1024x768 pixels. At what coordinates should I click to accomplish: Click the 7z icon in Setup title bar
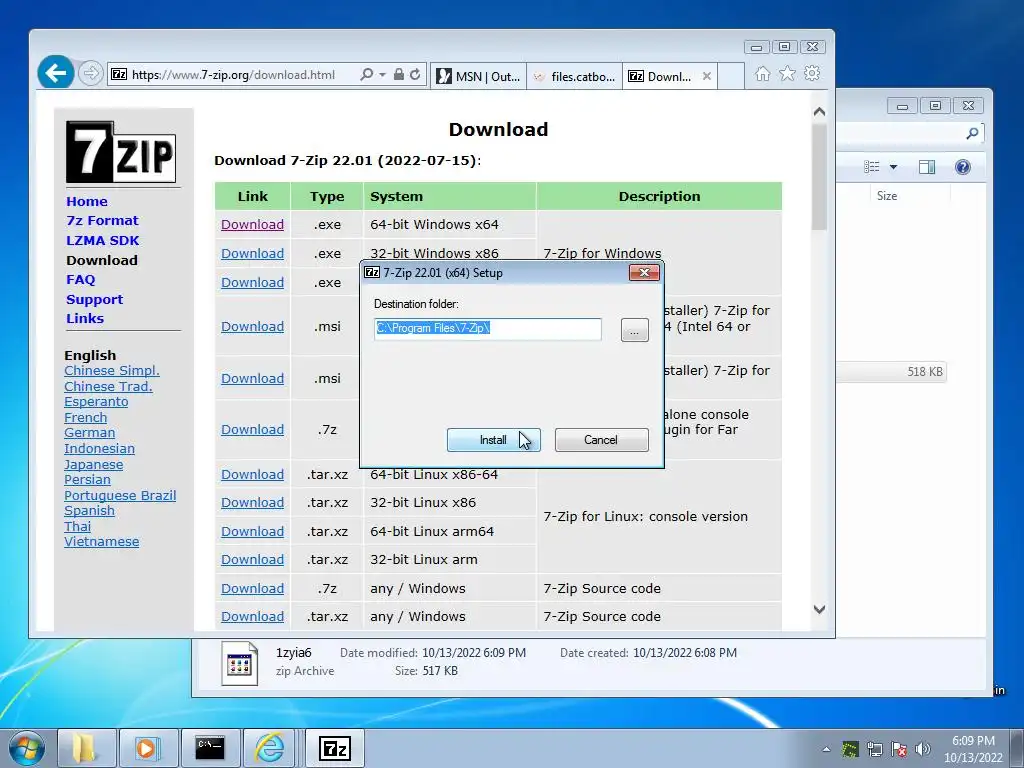tap(372, 272)
